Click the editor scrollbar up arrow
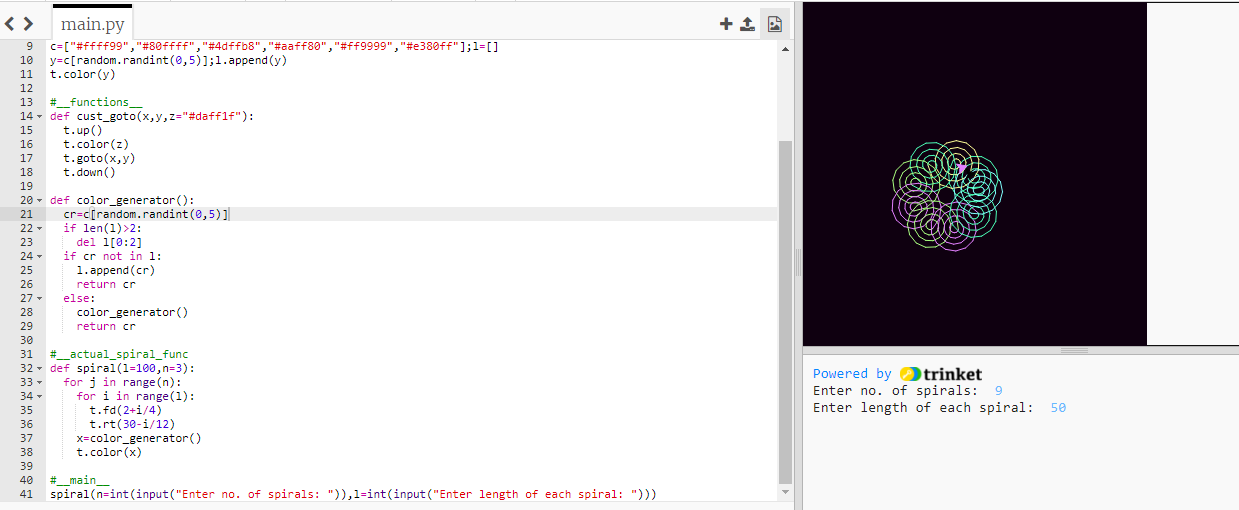This screenshot has height=510, width=1239. tap(784, 47)
